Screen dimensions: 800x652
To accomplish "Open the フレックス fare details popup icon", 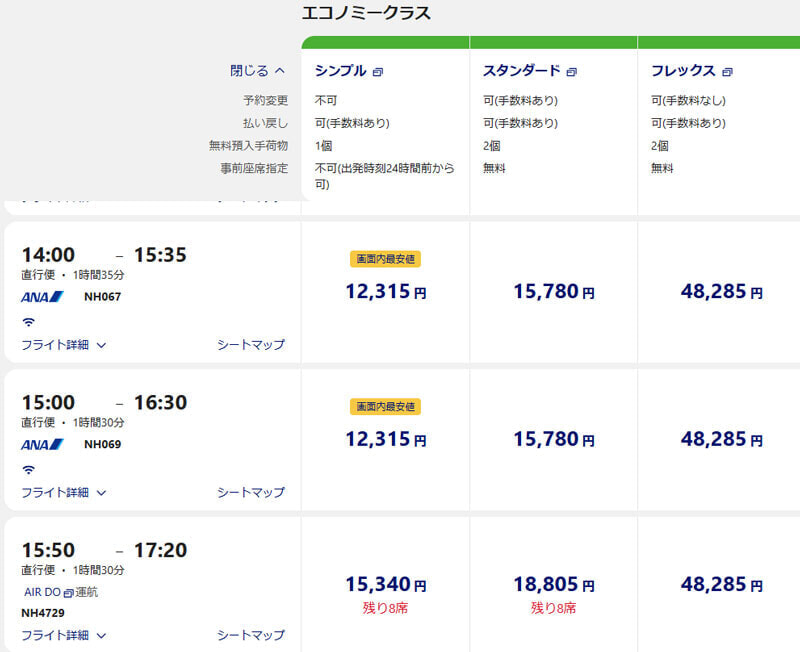I will pyautogui.click(x=728, y=72).
